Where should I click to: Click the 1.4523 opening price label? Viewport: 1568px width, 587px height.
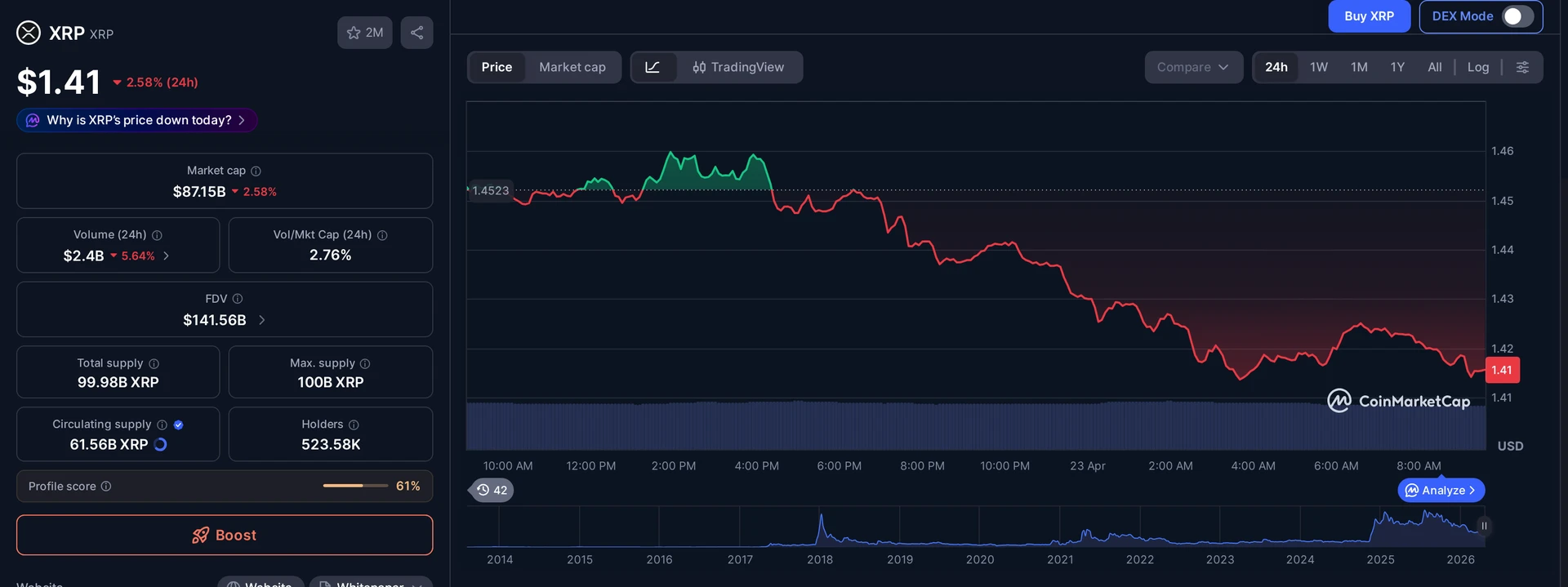[490, 190]
